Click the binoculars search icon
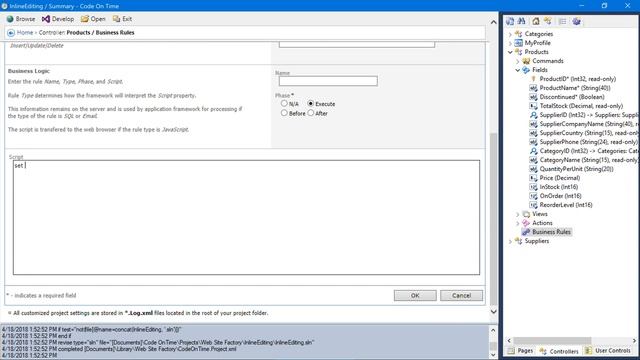Screen dimensions: 640x360 [521, 21]
